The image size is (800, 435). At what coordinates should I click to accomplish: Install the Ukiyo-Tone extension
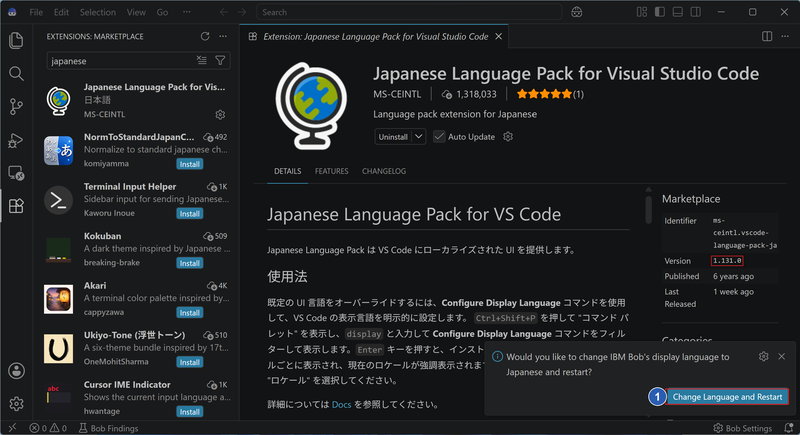pyautogui.click(x=190, y=362)
